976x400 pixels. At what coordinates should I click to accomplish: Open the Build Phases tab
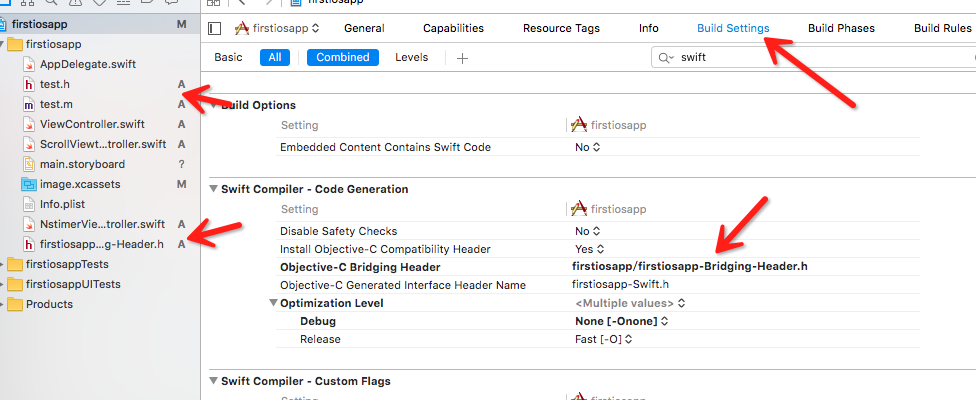coord(841,29)
